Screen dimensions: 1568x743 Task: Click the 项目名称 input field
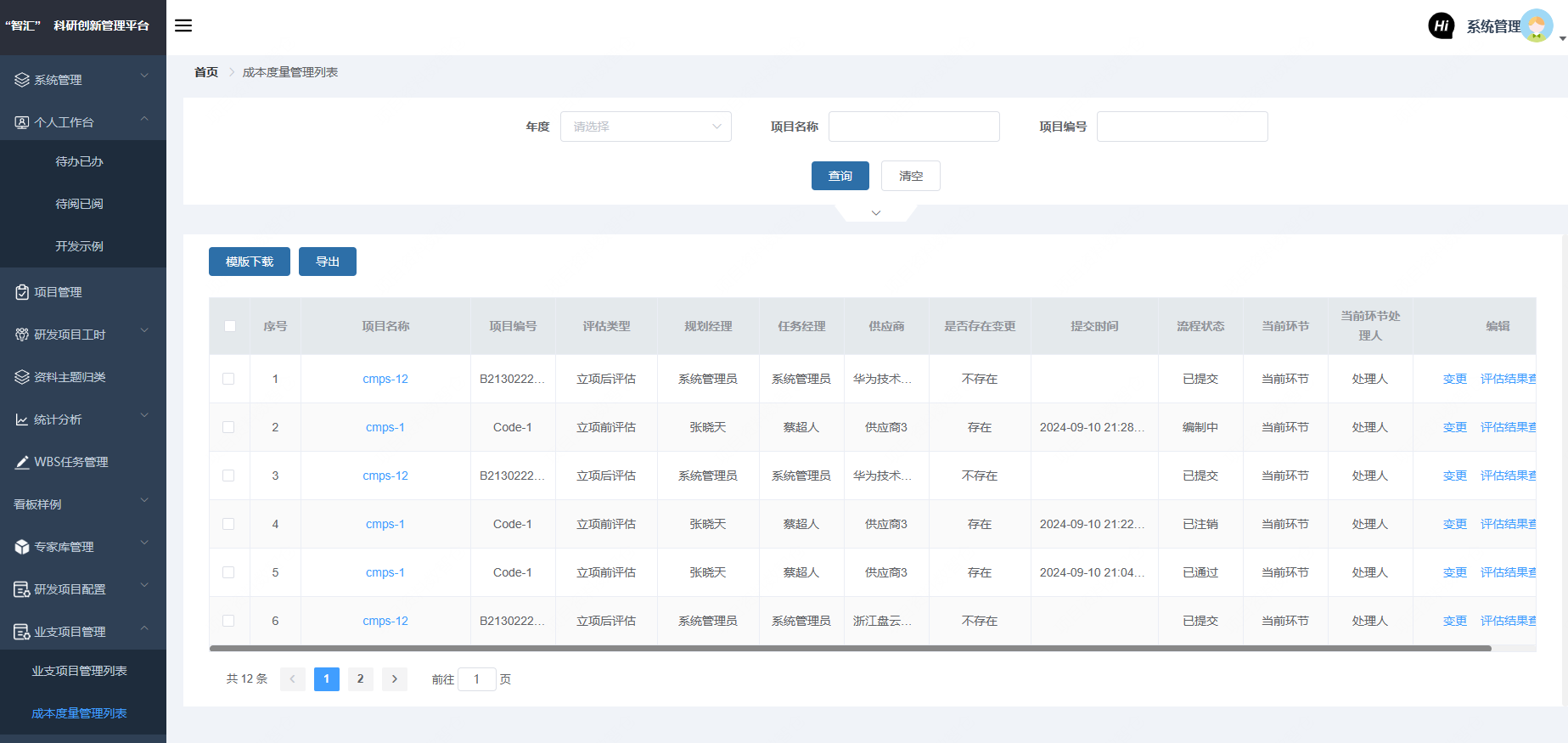click(x=913, y=127)
